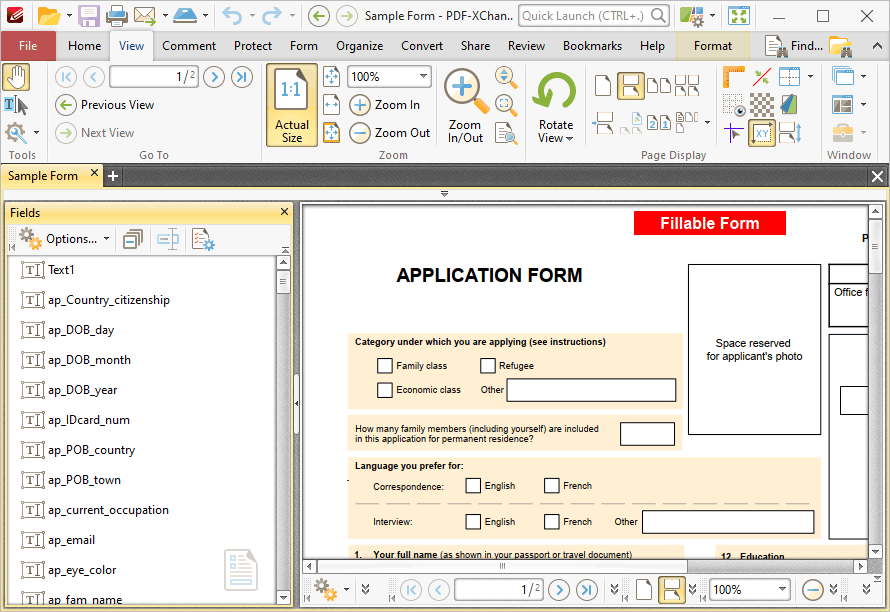Check Correspondence English checkbox
The width and height of the screenshot is (890, 612).
(473, 485)
